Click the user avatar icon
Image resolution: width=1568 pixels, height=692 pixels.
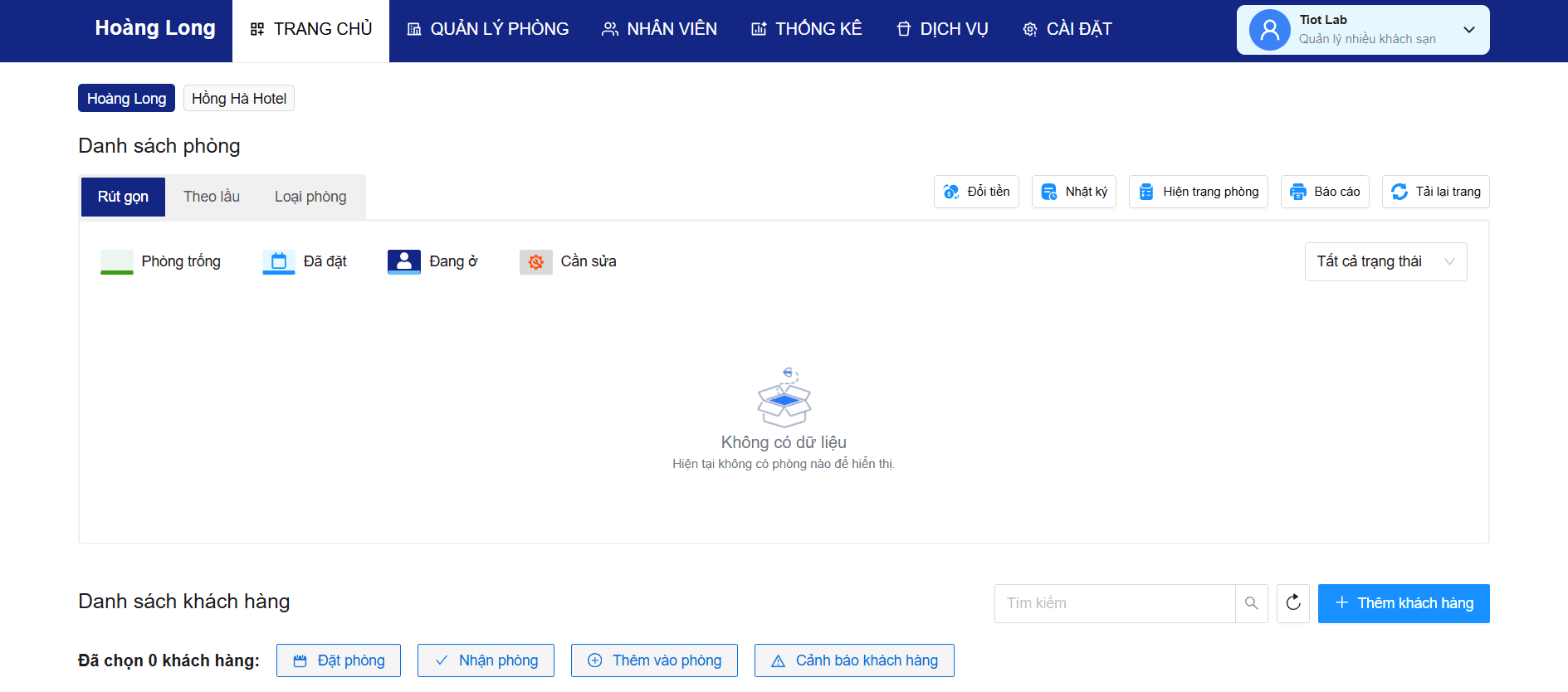pos(1269,30)
